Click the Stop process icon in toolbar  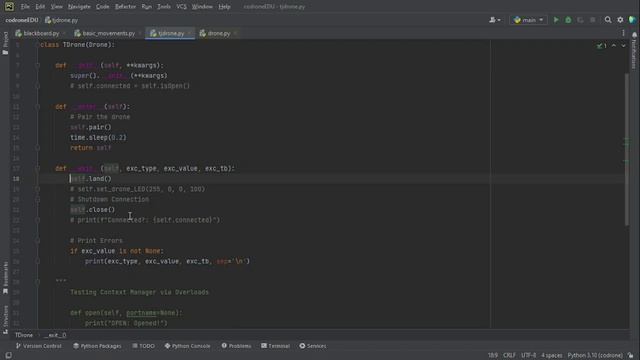tap(593, 20)
